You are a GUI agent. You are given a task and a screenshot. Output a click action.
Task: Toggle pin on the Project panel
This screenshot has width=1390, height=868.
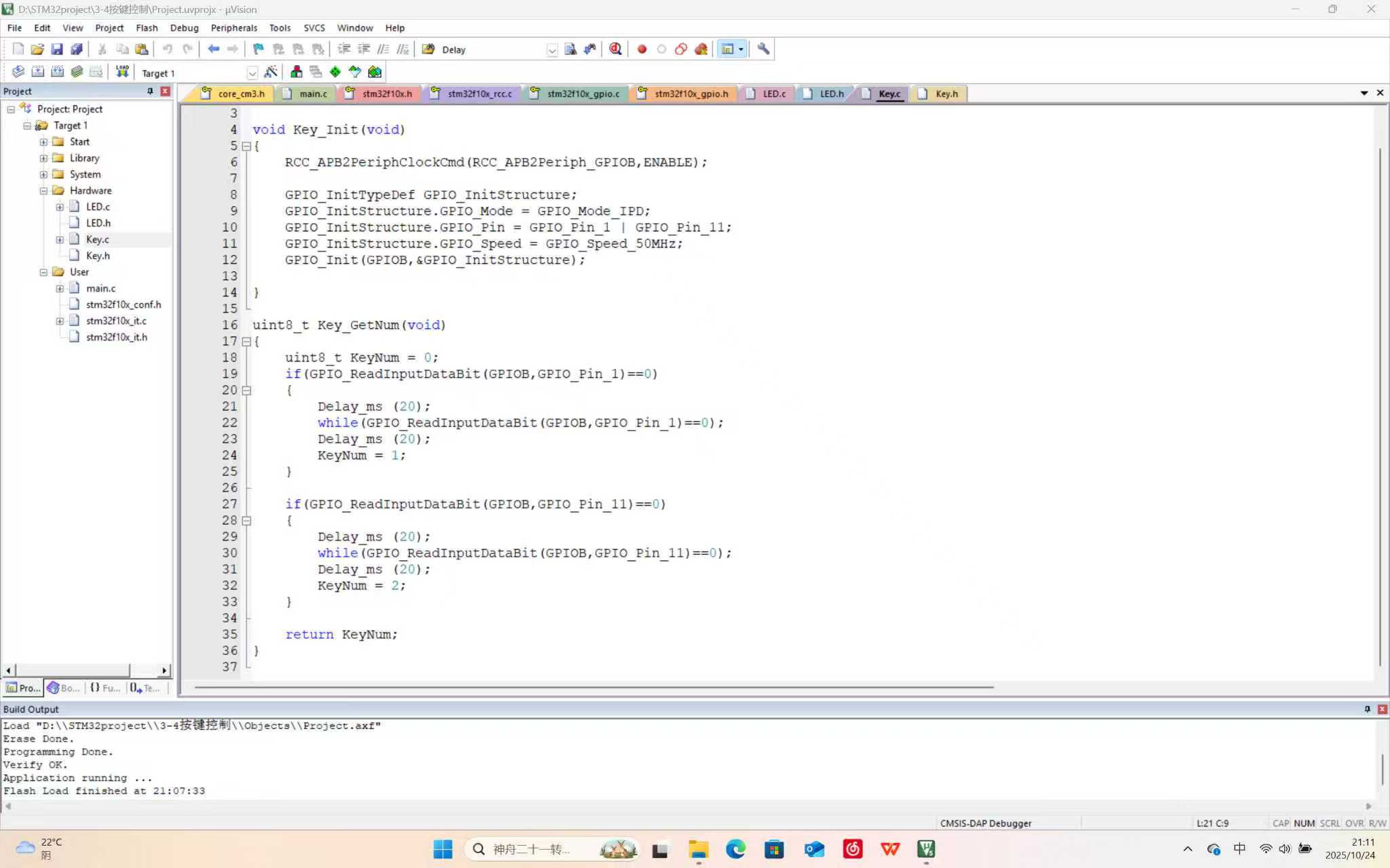tap(150, 91)
